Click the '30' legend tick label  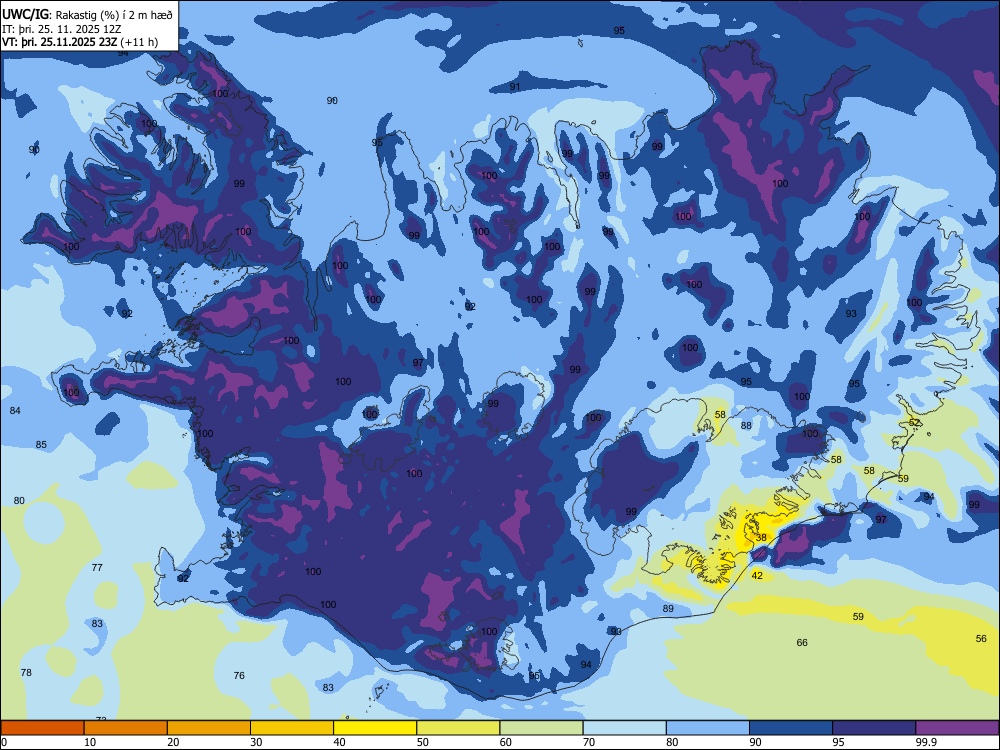(256, 742)
